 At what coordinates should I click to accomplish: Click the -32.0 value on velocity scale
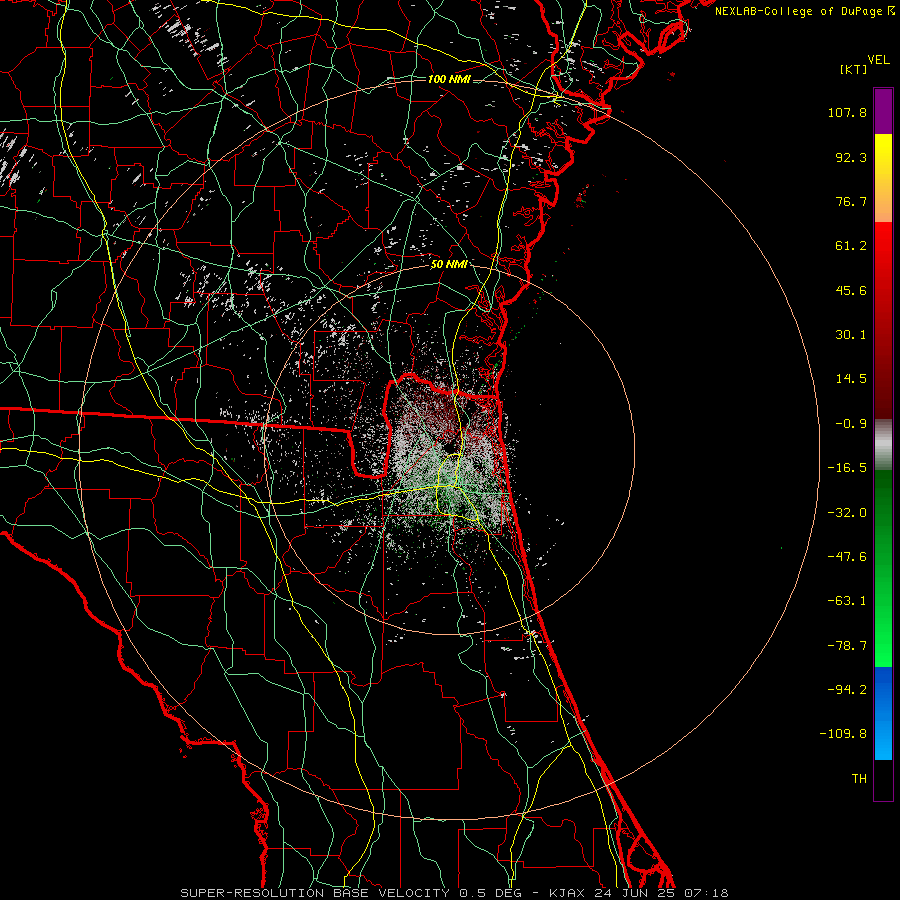tap(847, 513)
